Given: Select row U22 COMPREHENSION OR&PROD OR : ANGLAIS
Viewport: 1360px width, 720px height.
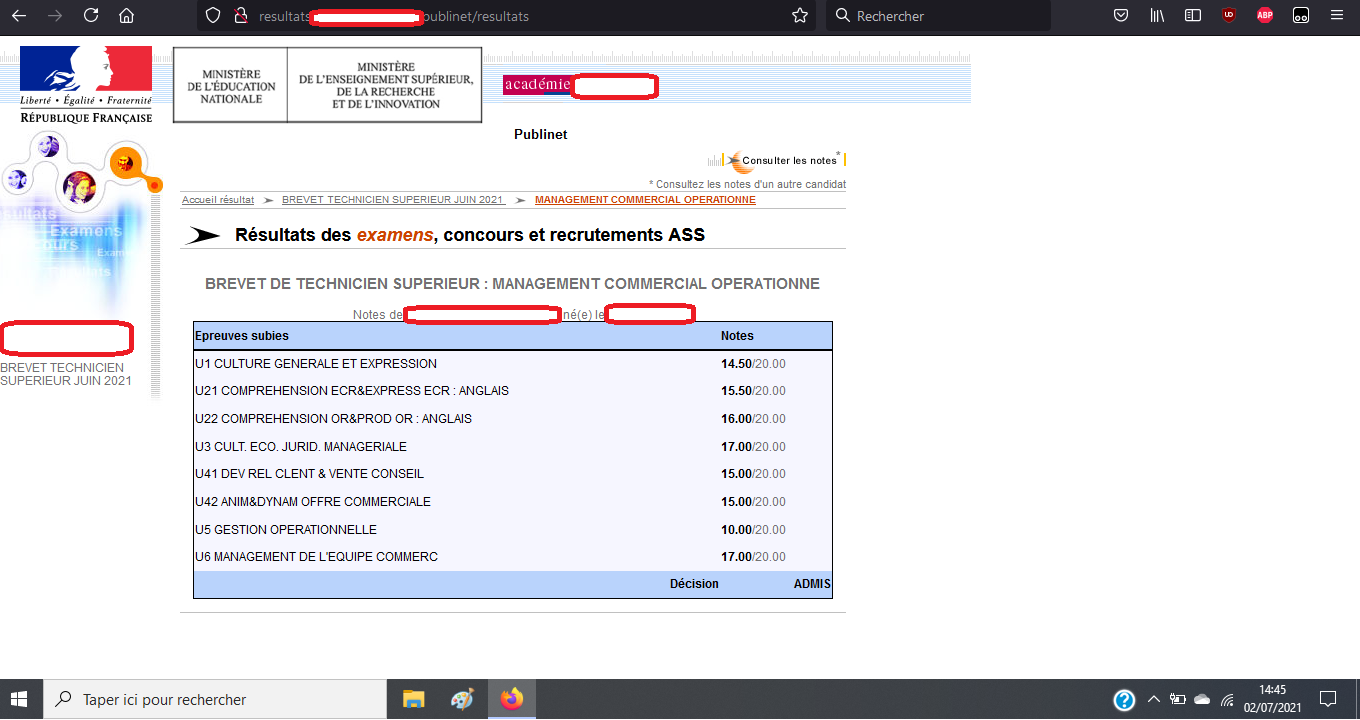Looking at the screenshot, I should coord(512,419).
